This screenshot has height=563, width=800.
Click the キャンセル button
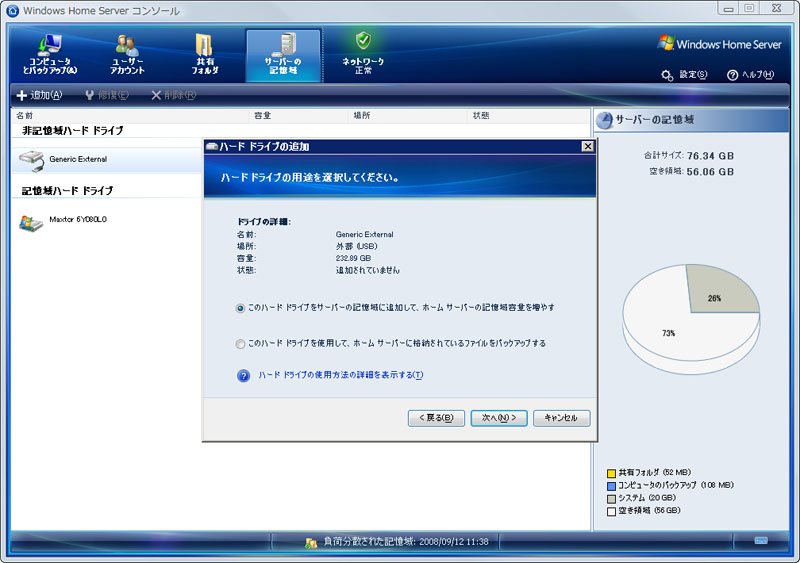click(x=561, y=418)
